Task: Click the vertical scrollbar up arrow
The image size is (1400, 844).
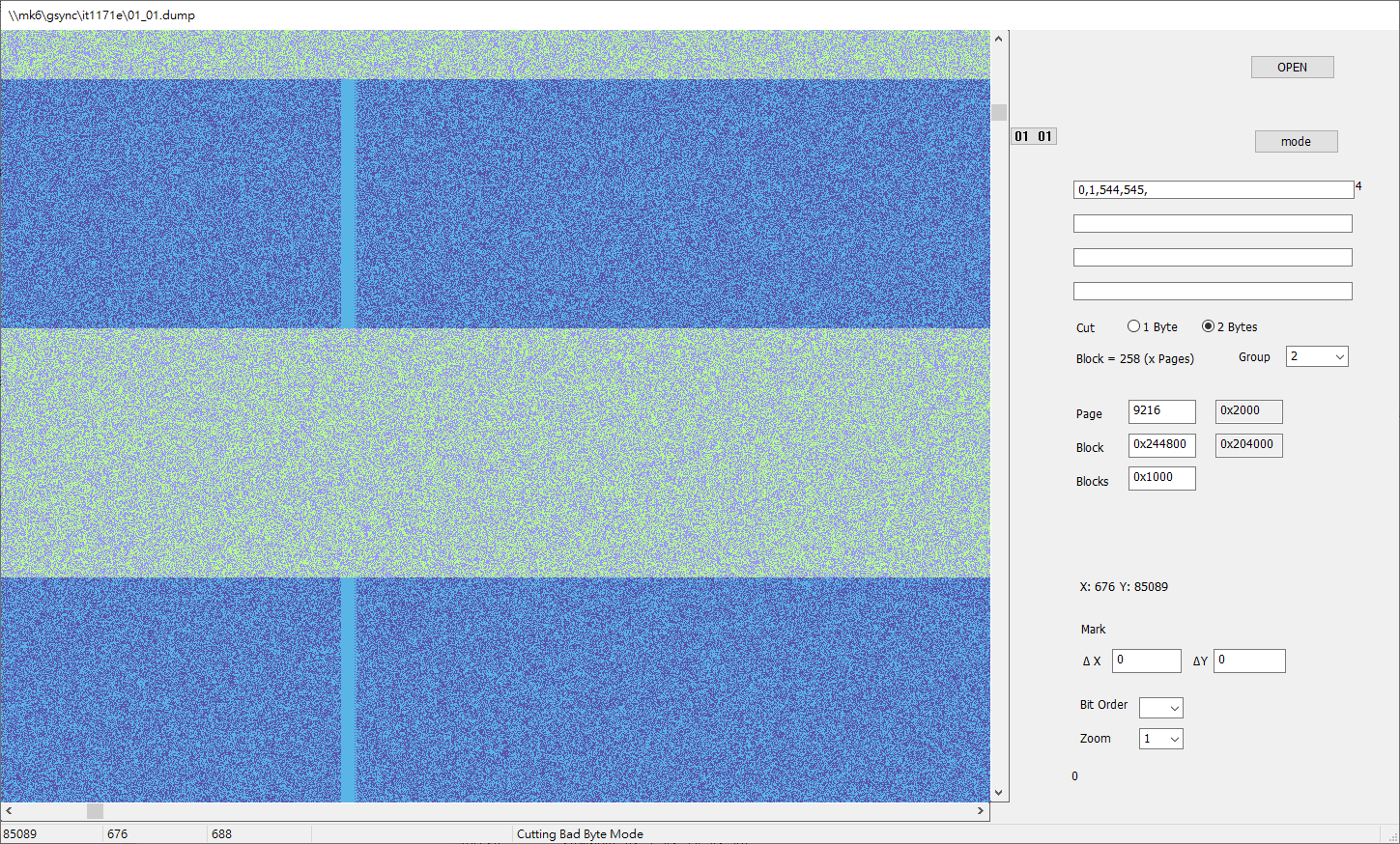Action: [x=999, y=39]
